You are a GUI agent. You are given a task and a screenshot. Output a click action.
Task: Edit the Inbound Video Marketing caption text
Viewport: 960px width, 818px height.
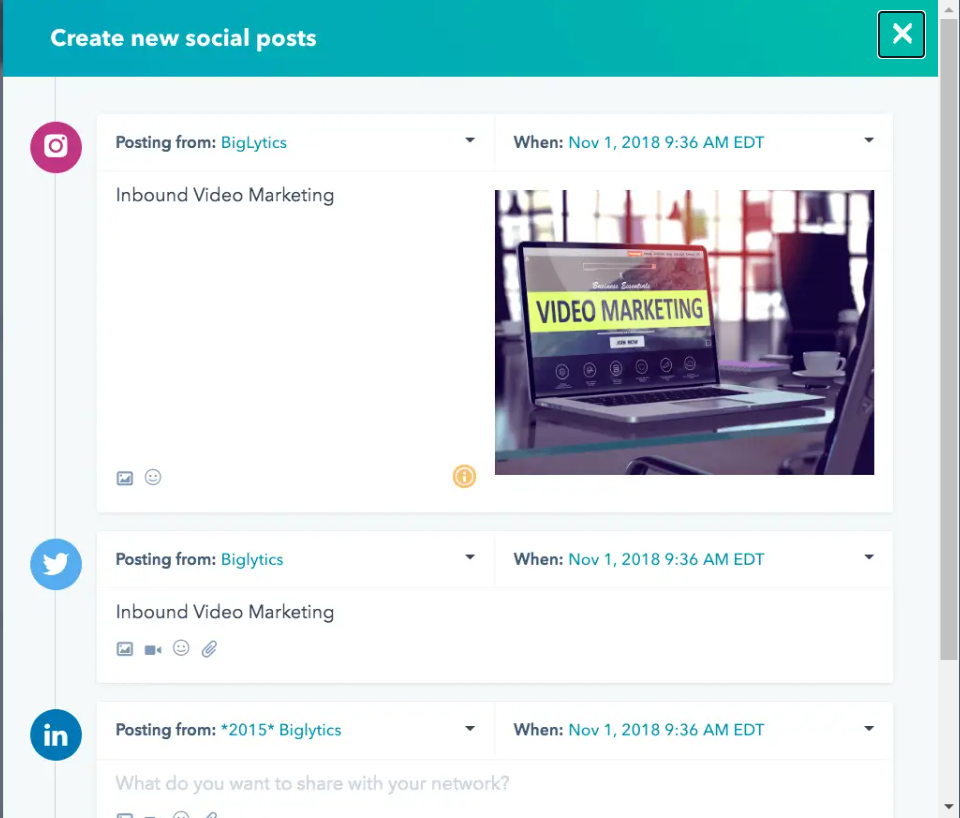point(225,195)
